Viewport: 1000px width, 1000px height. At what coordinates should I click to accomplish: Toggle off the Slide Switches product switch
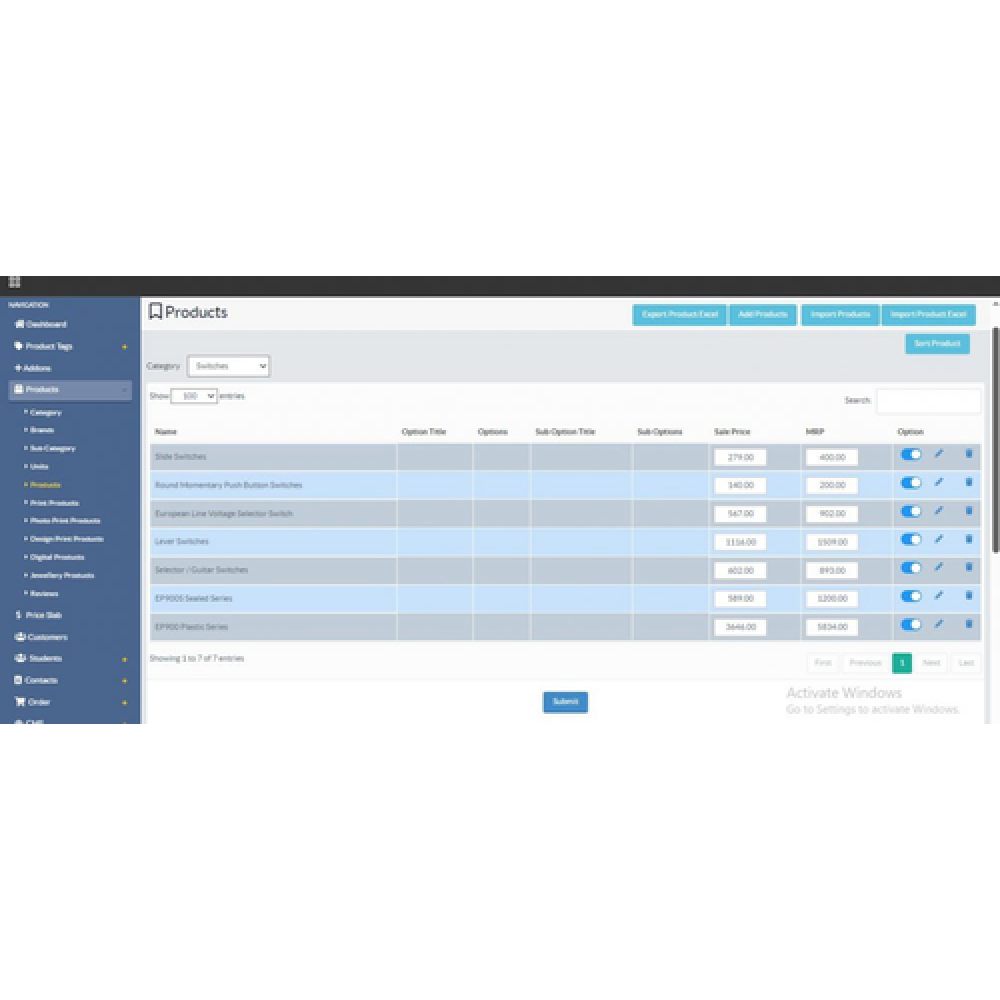tap(911, 455)
